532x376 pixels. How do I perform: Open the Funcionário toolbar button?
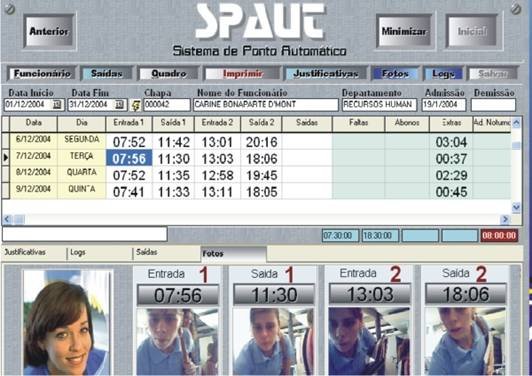click(x=41, y=73)
